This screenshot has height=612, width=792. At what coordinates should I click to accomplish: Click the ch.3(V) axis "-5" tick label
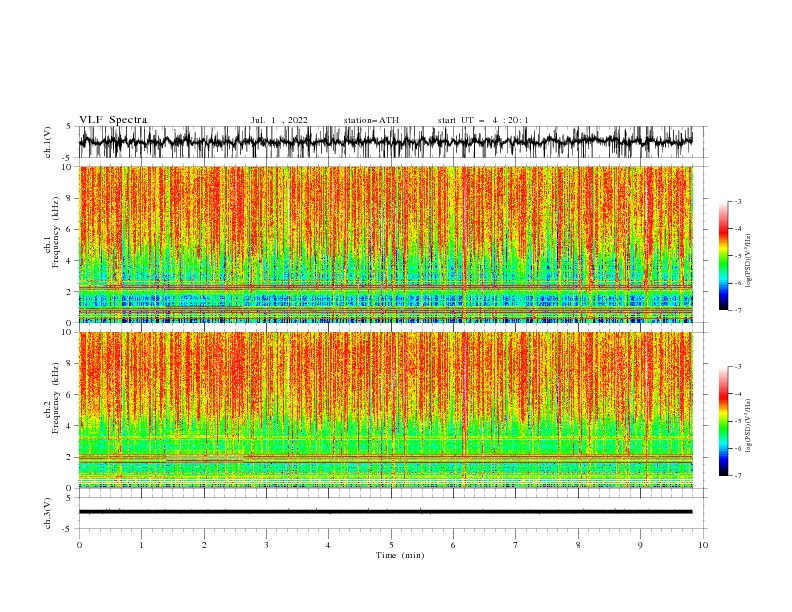[x=68, y=529]
